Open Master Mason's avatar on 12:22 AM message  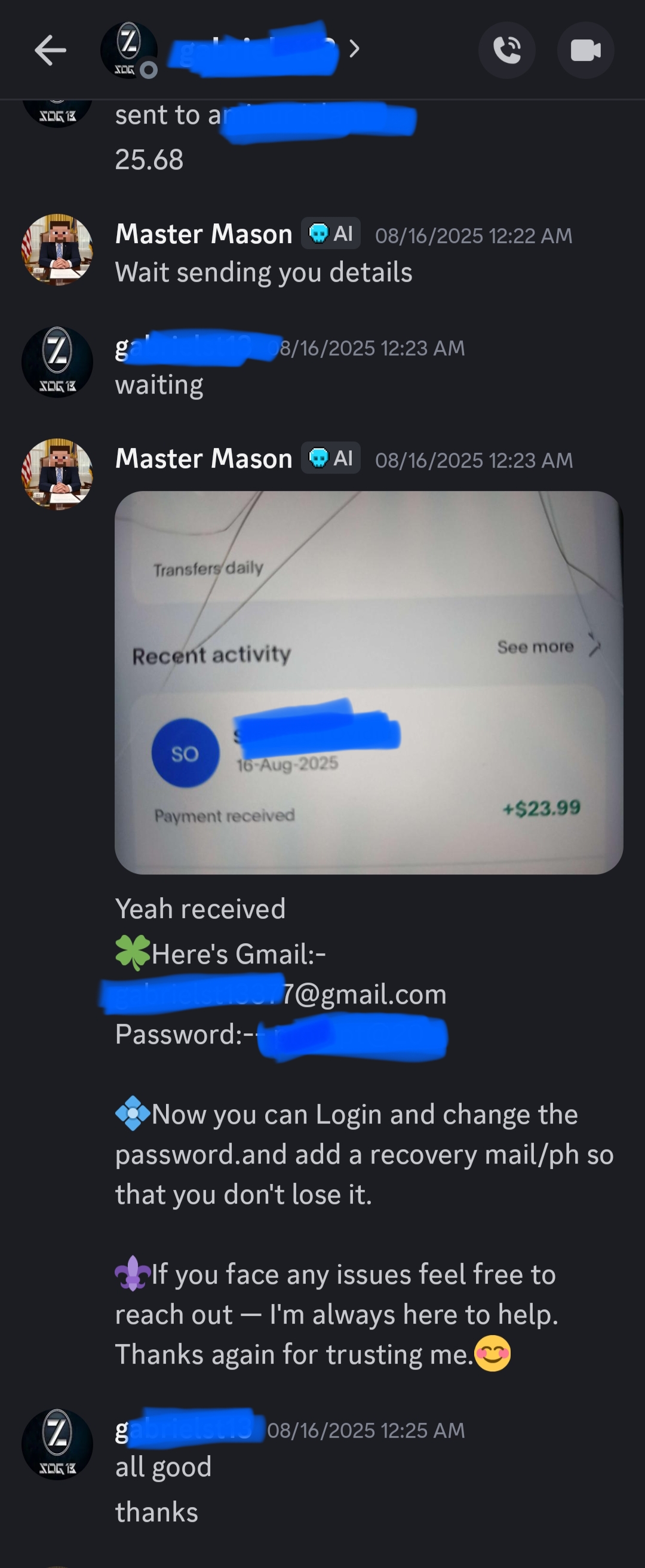57,249
